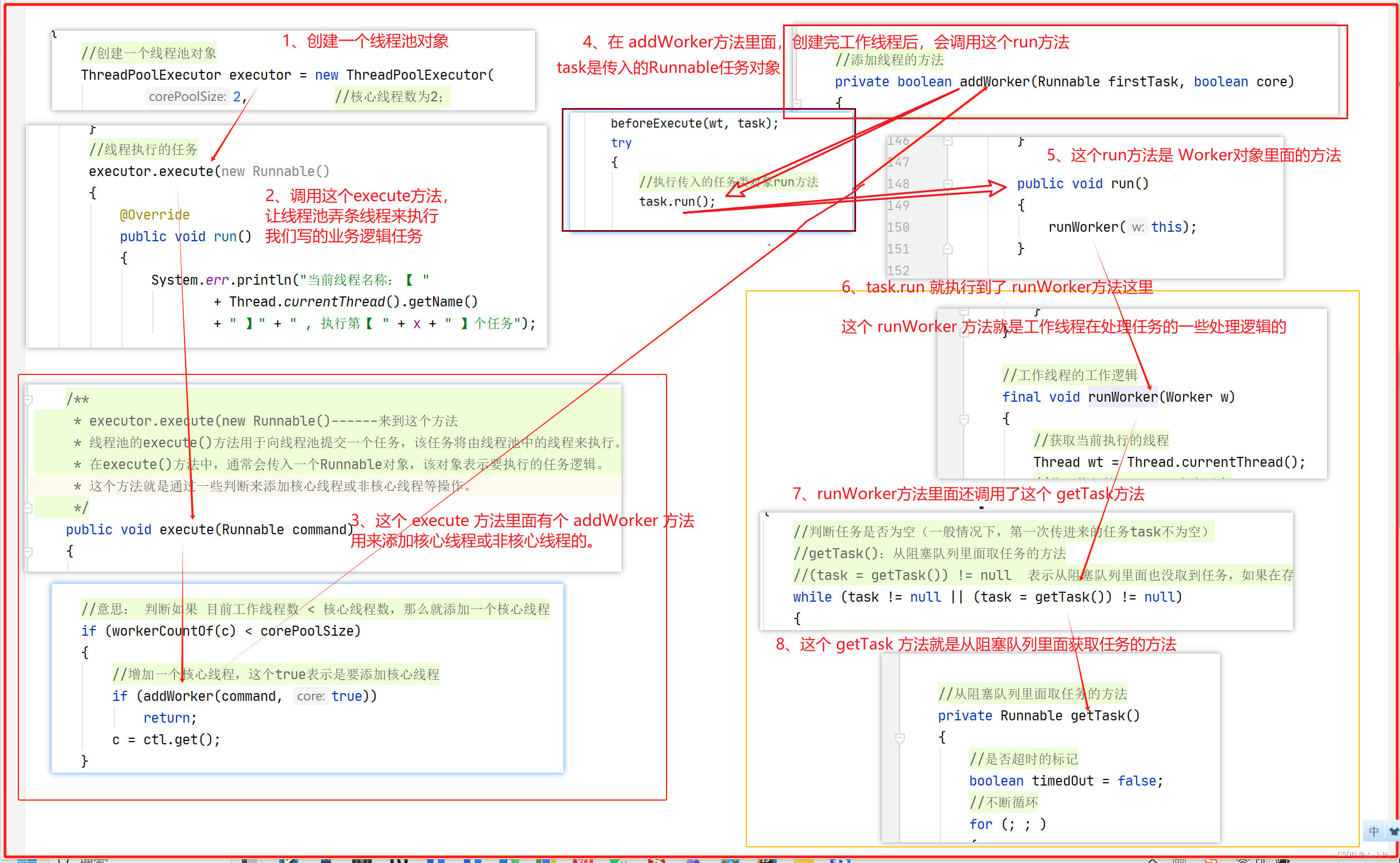The height and width of the screenshot is (863, 1400).
Task: Click the Thread.currentThread().getName() line
Action: (x=346, y=301)
